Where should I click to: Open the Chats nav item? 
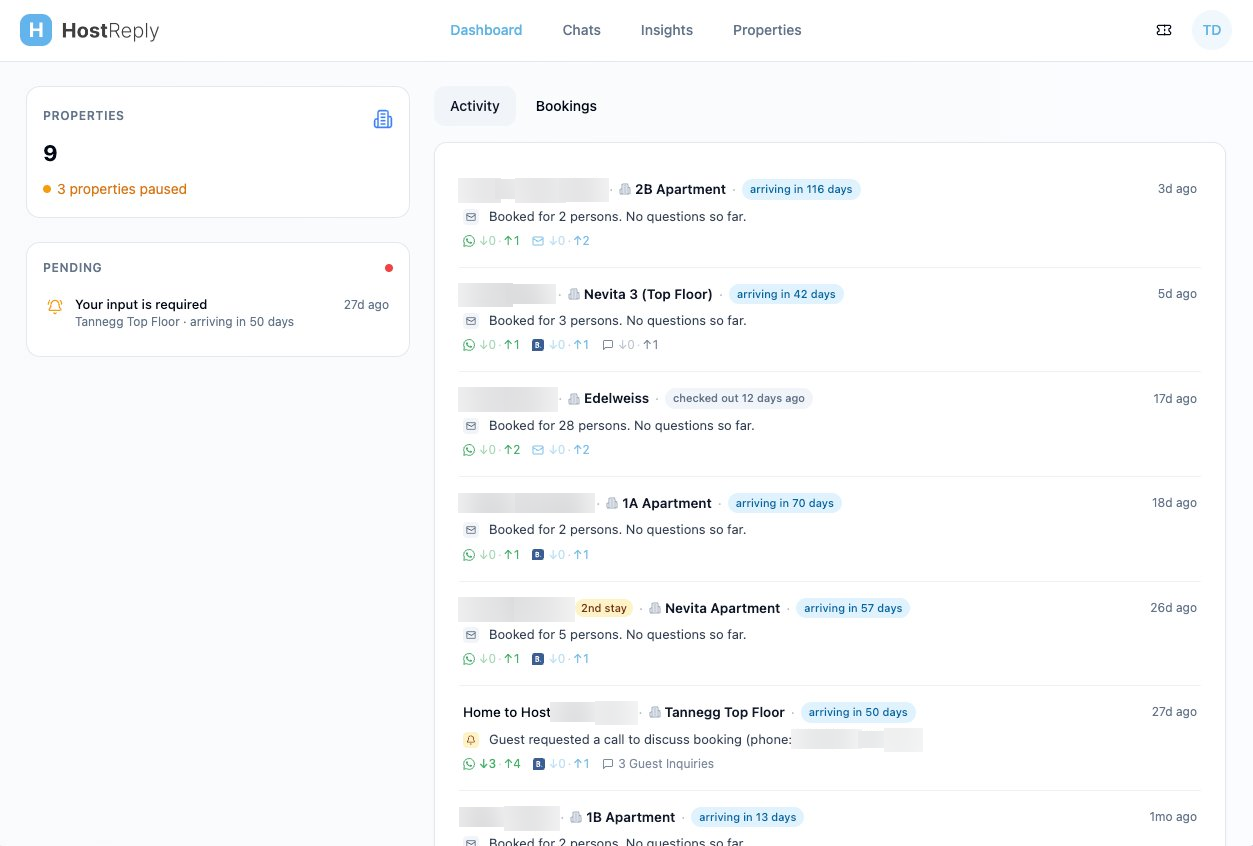pyautogui.click(x=582, y=30)
